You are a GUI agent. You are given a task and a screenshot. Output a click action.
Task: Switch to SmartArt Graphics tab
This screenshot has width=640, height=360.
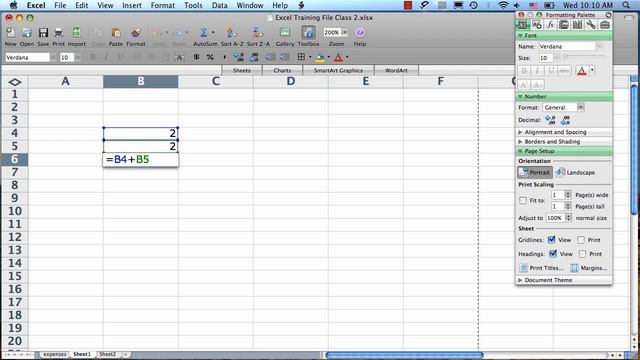[x=338, y=70]
